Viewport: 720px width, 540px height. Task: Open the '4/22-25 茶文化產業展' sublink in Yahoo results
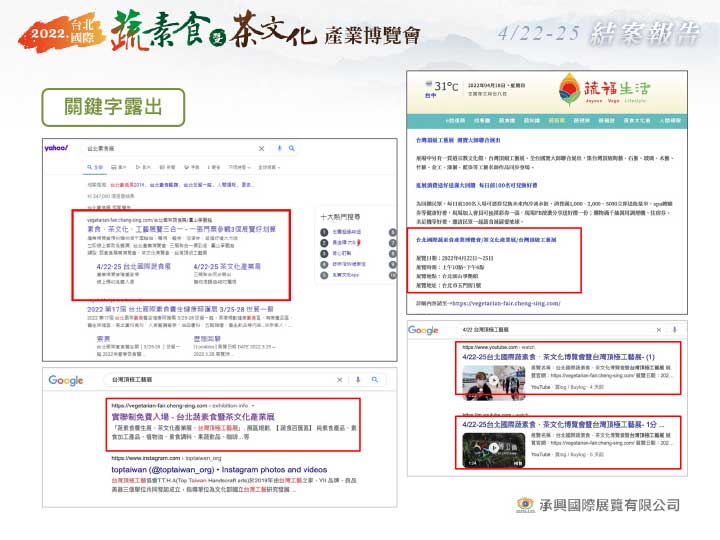pyautogui.click(x=227, y=266)
